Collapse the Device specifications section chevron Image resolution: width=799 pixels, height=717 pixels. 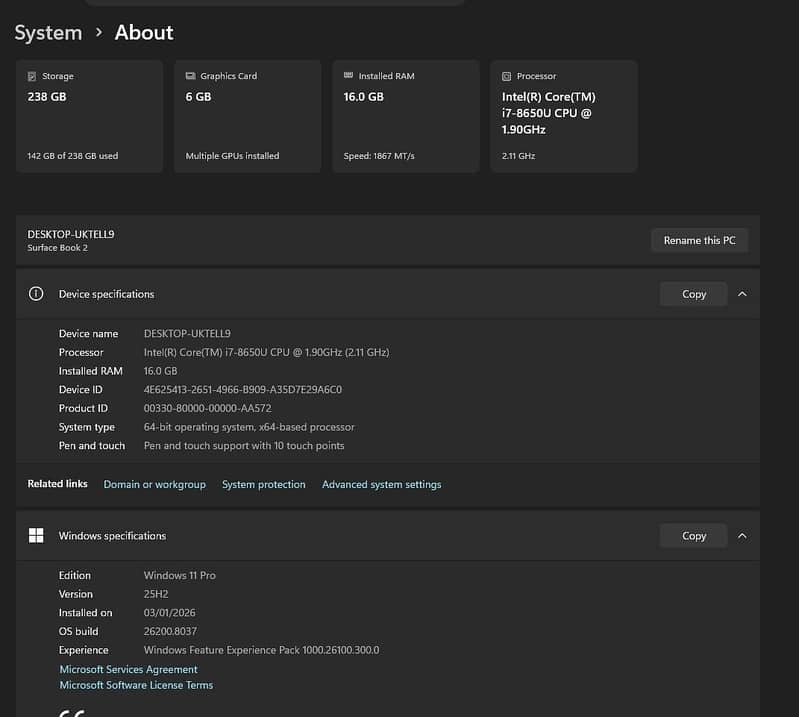point(742,294)
